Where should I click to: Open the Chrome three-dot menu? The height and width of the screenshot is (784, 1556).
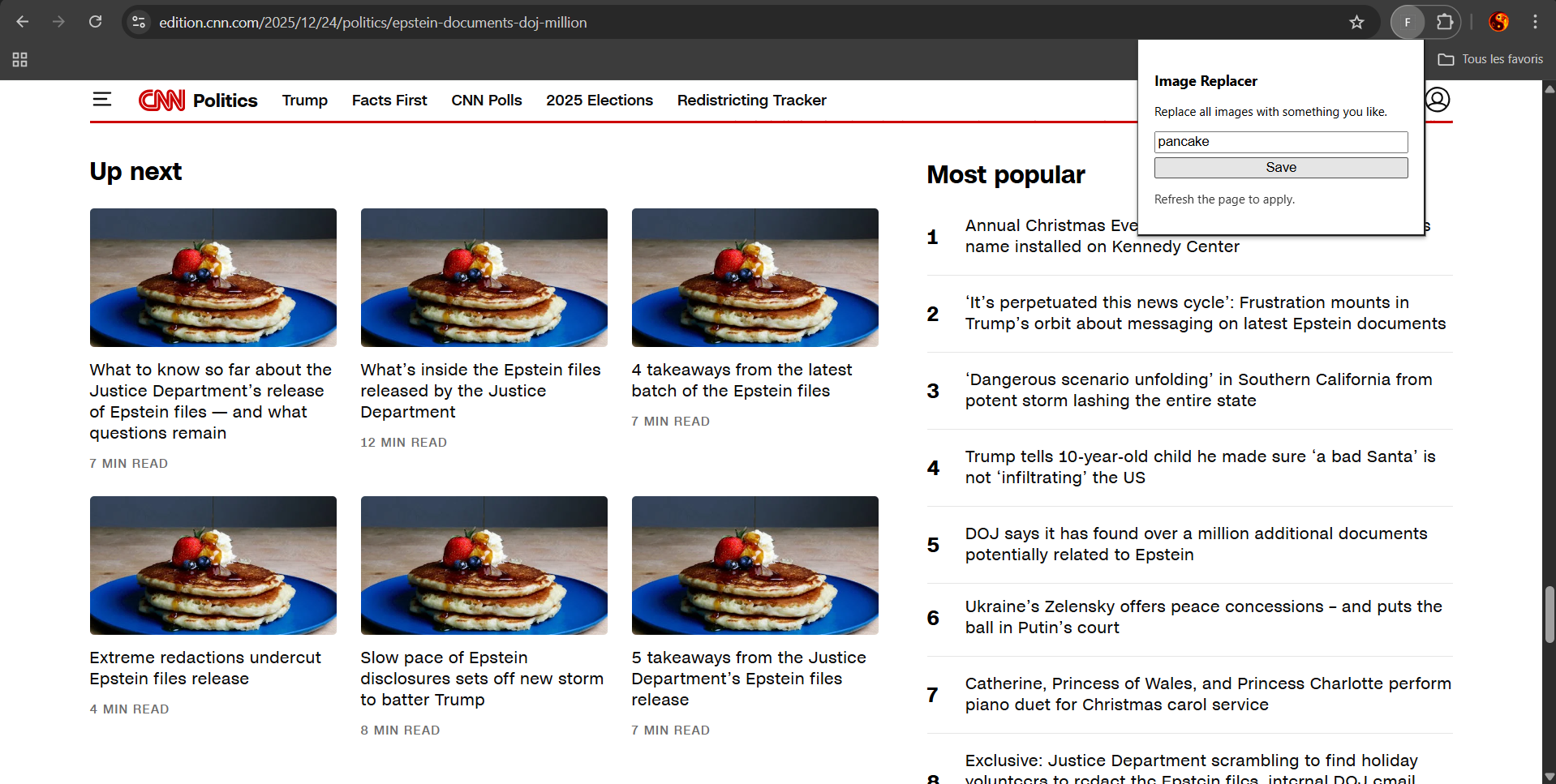pos(1535,22)
